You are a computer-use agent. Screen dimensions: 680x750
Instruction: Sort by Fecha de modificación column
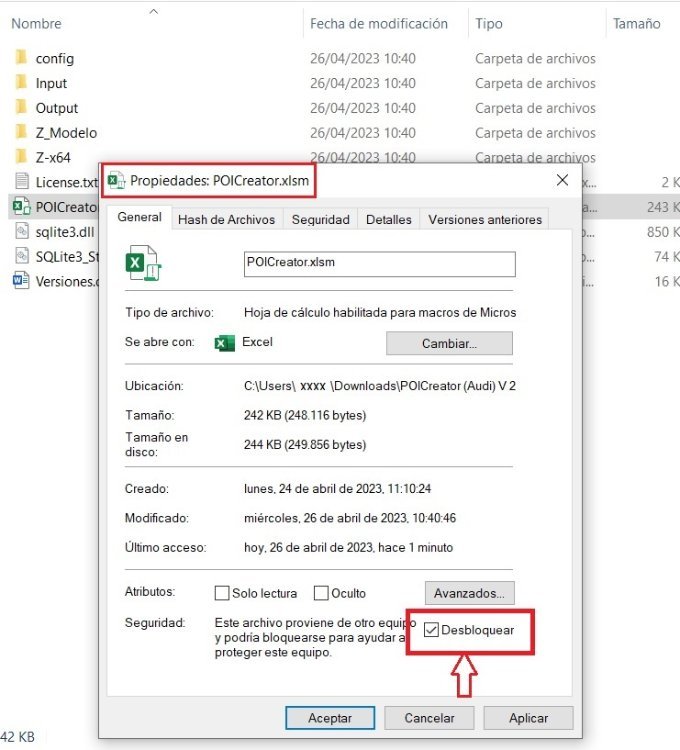click(378, 23)
